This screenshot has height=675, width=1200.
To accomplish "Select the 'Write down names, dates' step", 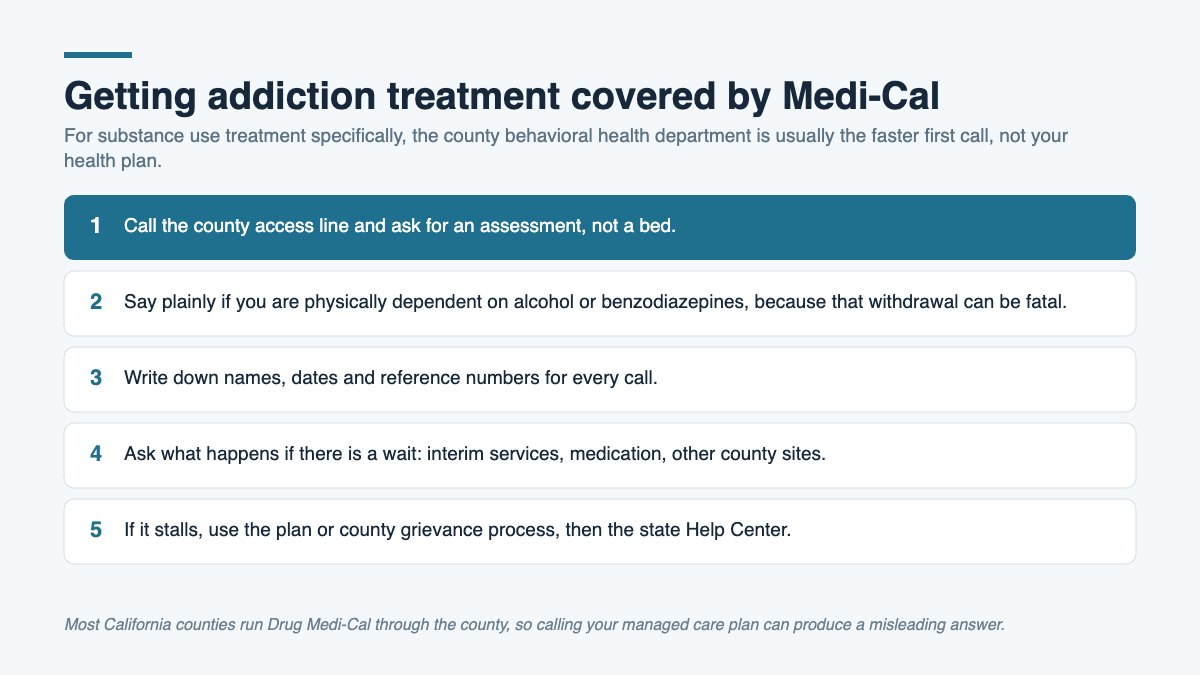I will click(x=600, y=379).
